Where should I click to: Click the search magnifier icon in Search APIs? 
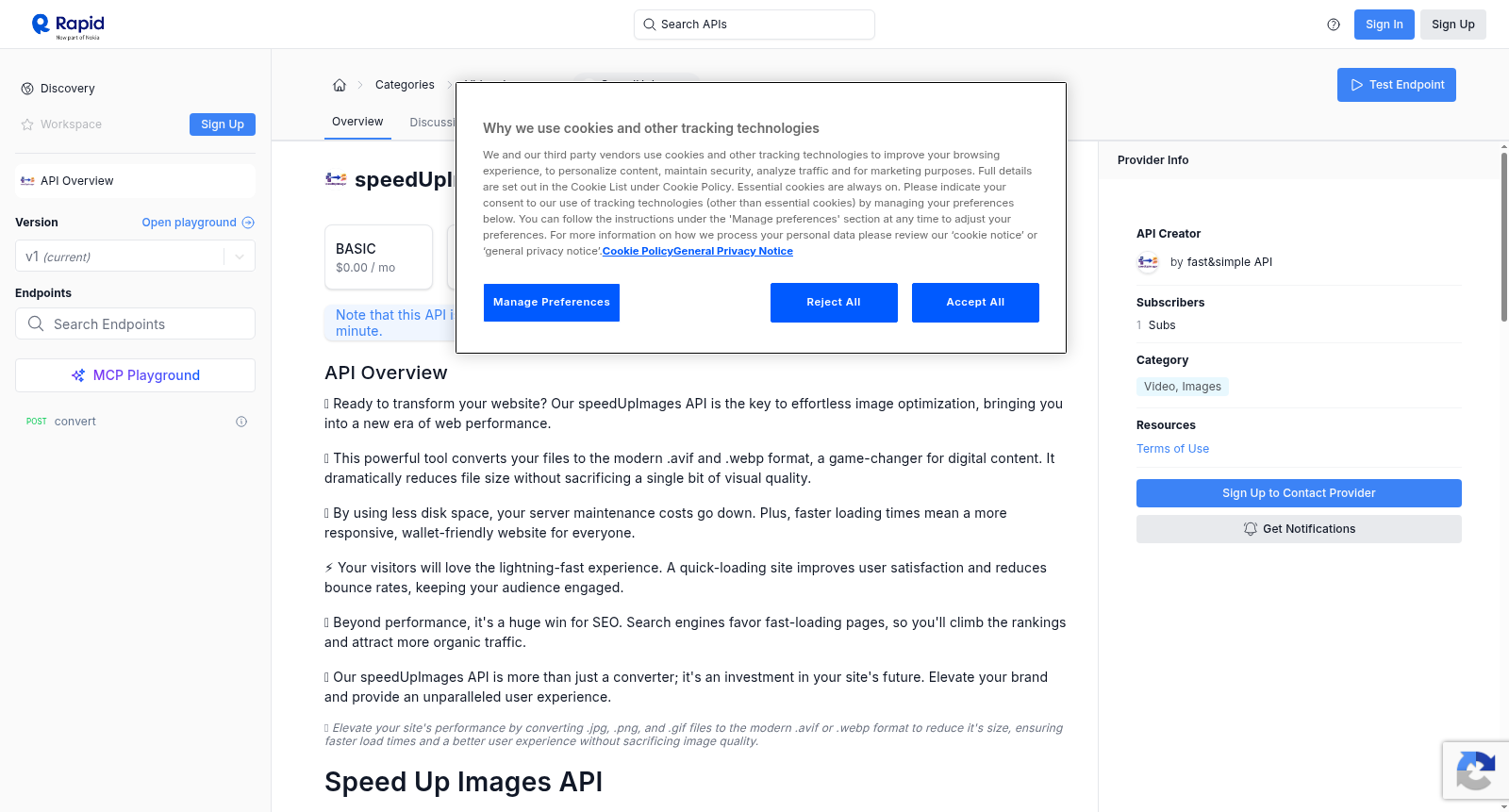tap(649, 25)
